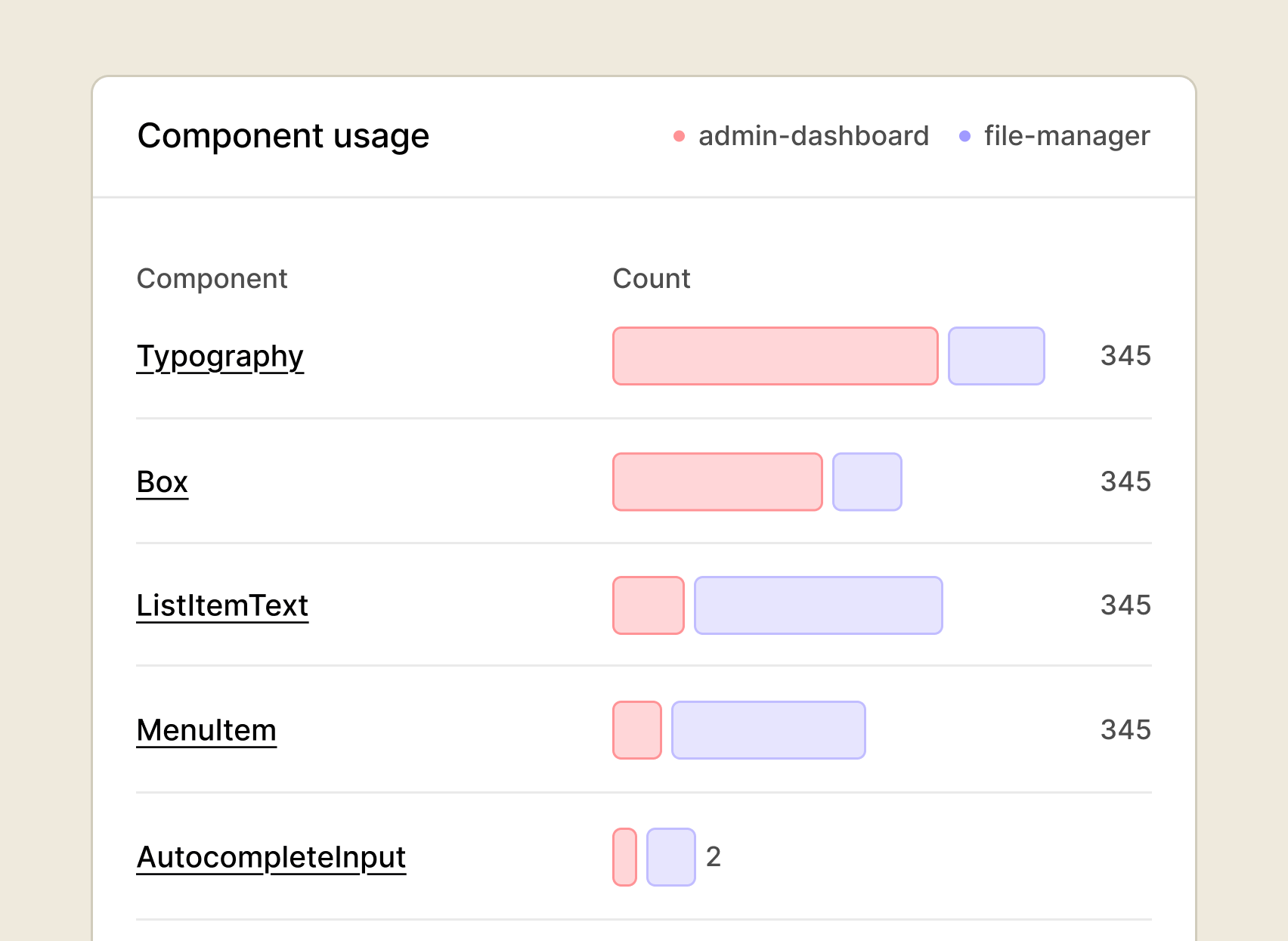Screen dimensions: 1288x941
Task: Toggle the admin-dashboard series in the legend
Action: click(813, 136)
